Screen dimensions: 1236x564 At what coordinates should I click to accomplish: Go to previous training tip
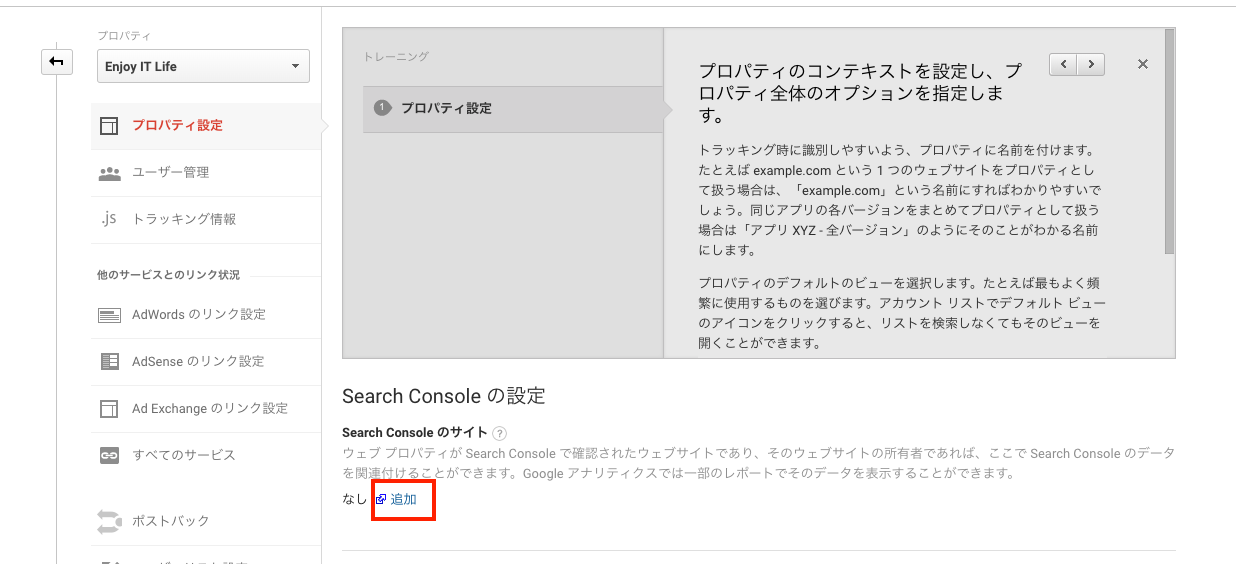[x=1063, y=64]
